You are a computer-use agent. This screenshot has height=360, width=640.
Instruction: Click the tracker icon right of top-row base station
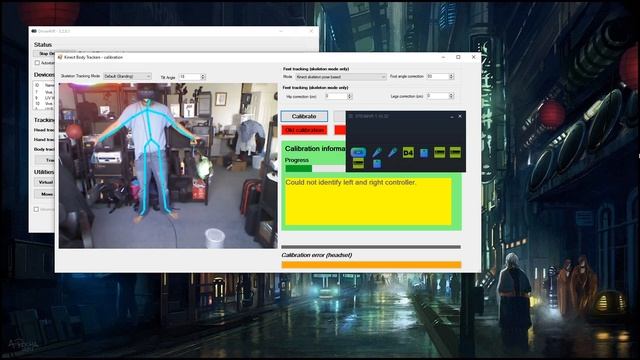[x=440, y=152]
